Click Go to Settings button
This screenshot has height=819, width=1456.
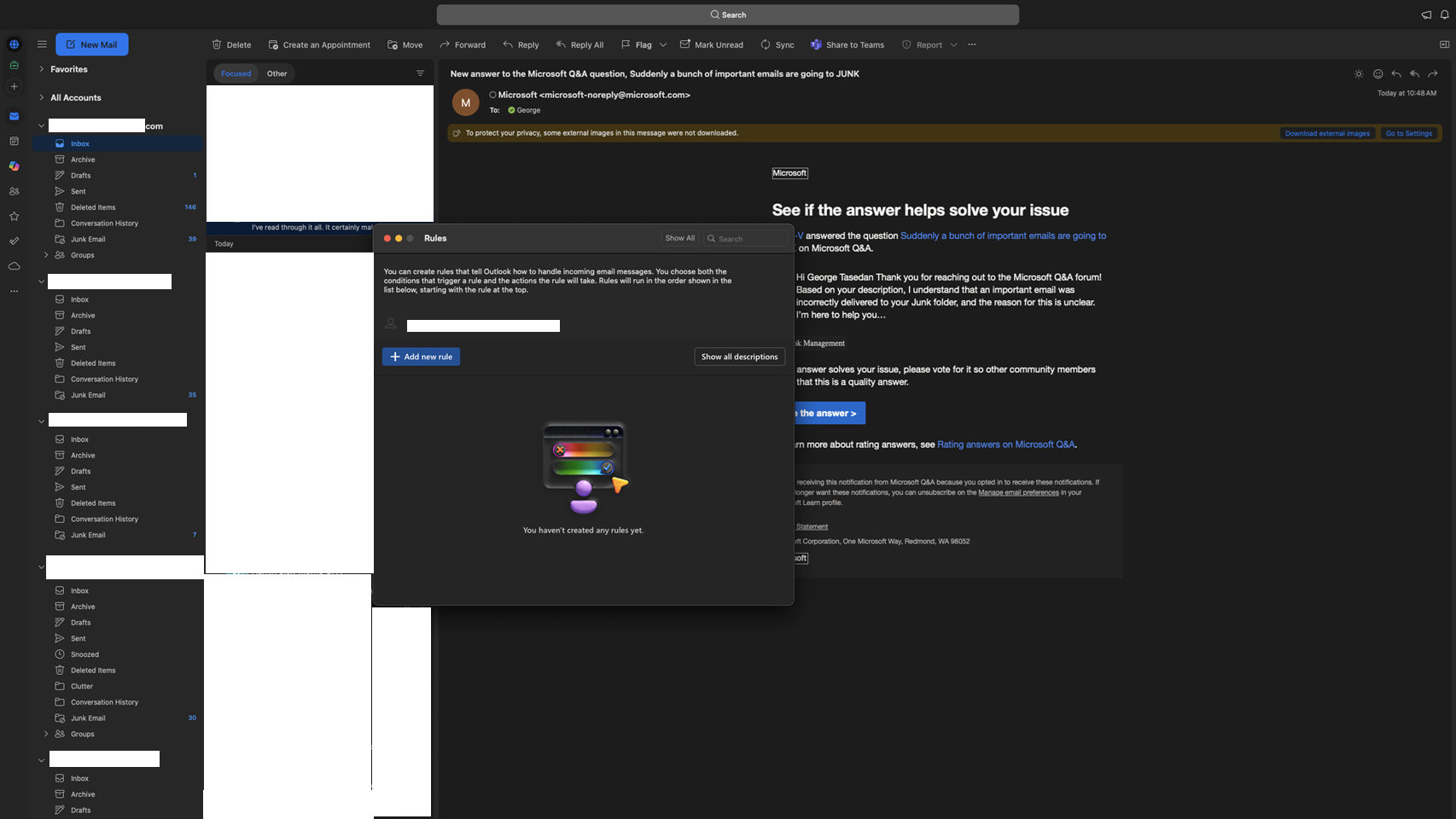[1409, 133]
